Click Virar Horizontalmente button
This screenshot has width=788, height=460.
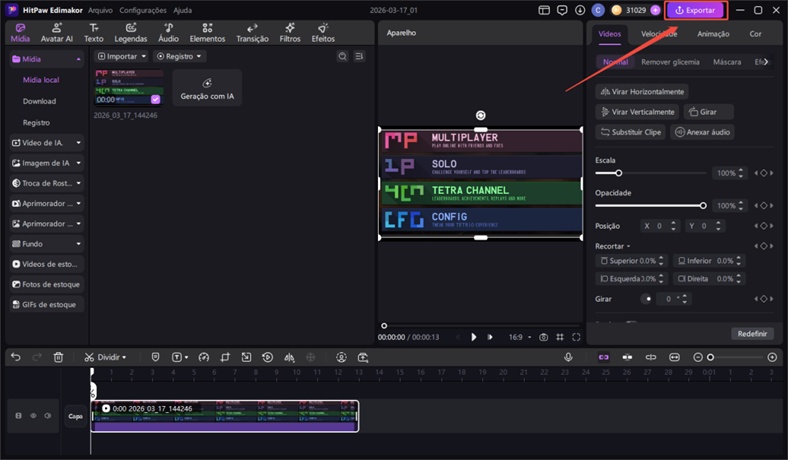pos(642,91)
